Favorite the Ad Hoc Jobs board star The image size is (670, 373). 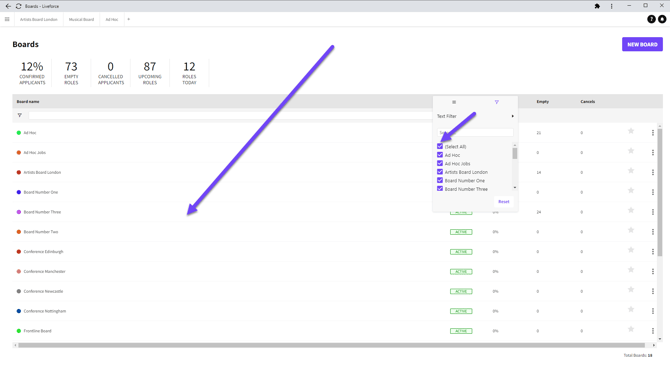tap(631, 151)
